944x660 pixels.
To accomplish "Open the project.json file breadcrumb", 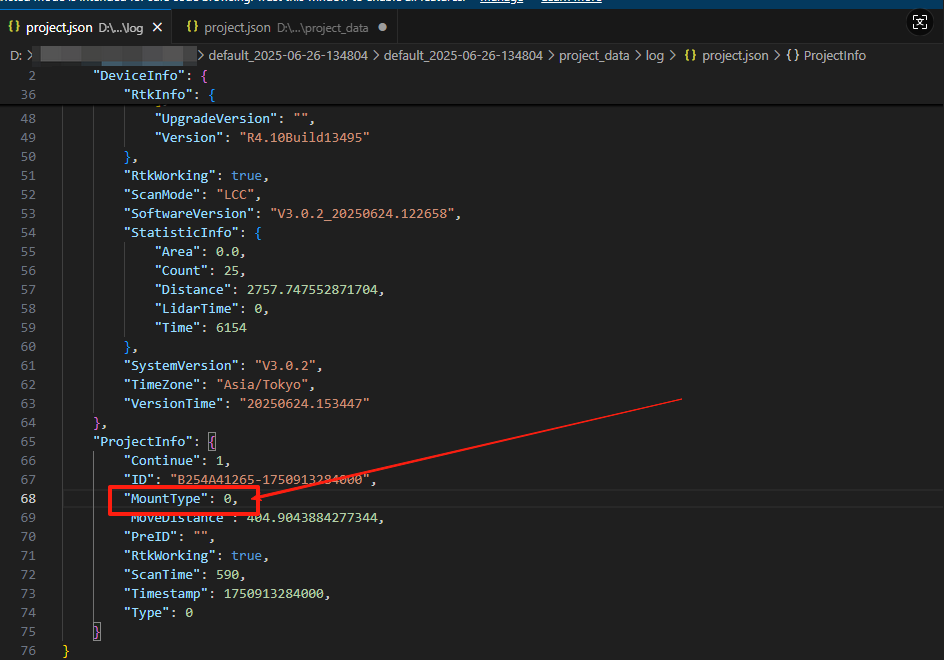I will (735, 55).
